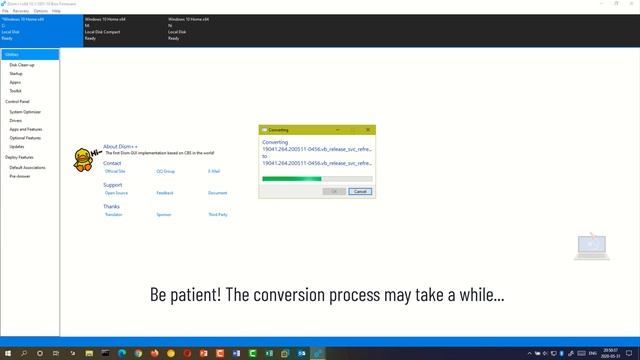This screenshot has height=360, width=640.
Task: Launch Microsoft Edge from the taskbar
Action: (x=122, y=353)
